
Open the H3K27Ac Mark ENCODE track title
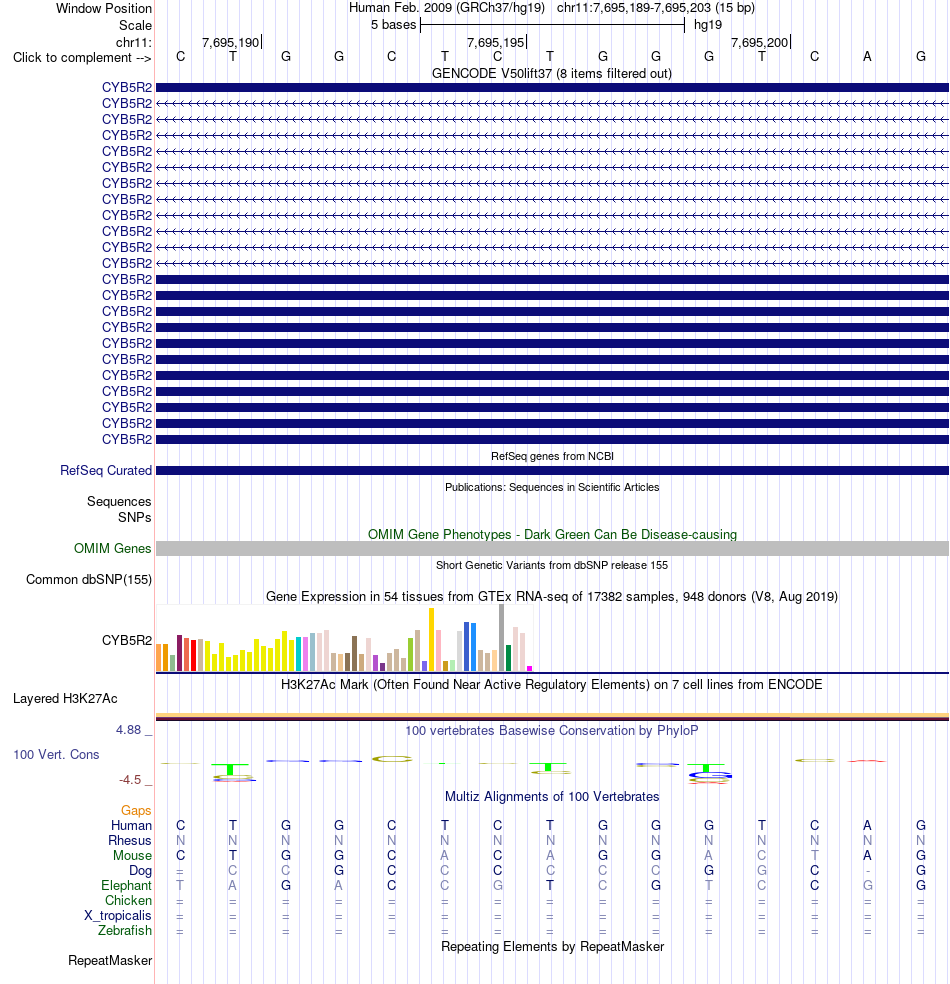(552, 684)
